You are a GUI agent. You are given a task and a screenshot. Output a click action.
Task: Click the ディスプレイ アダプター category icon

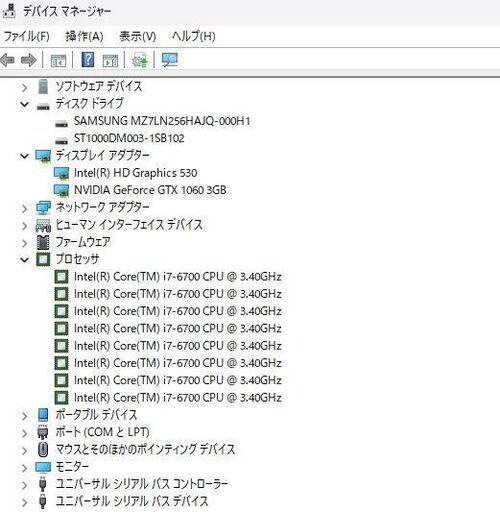pos(43,156)
